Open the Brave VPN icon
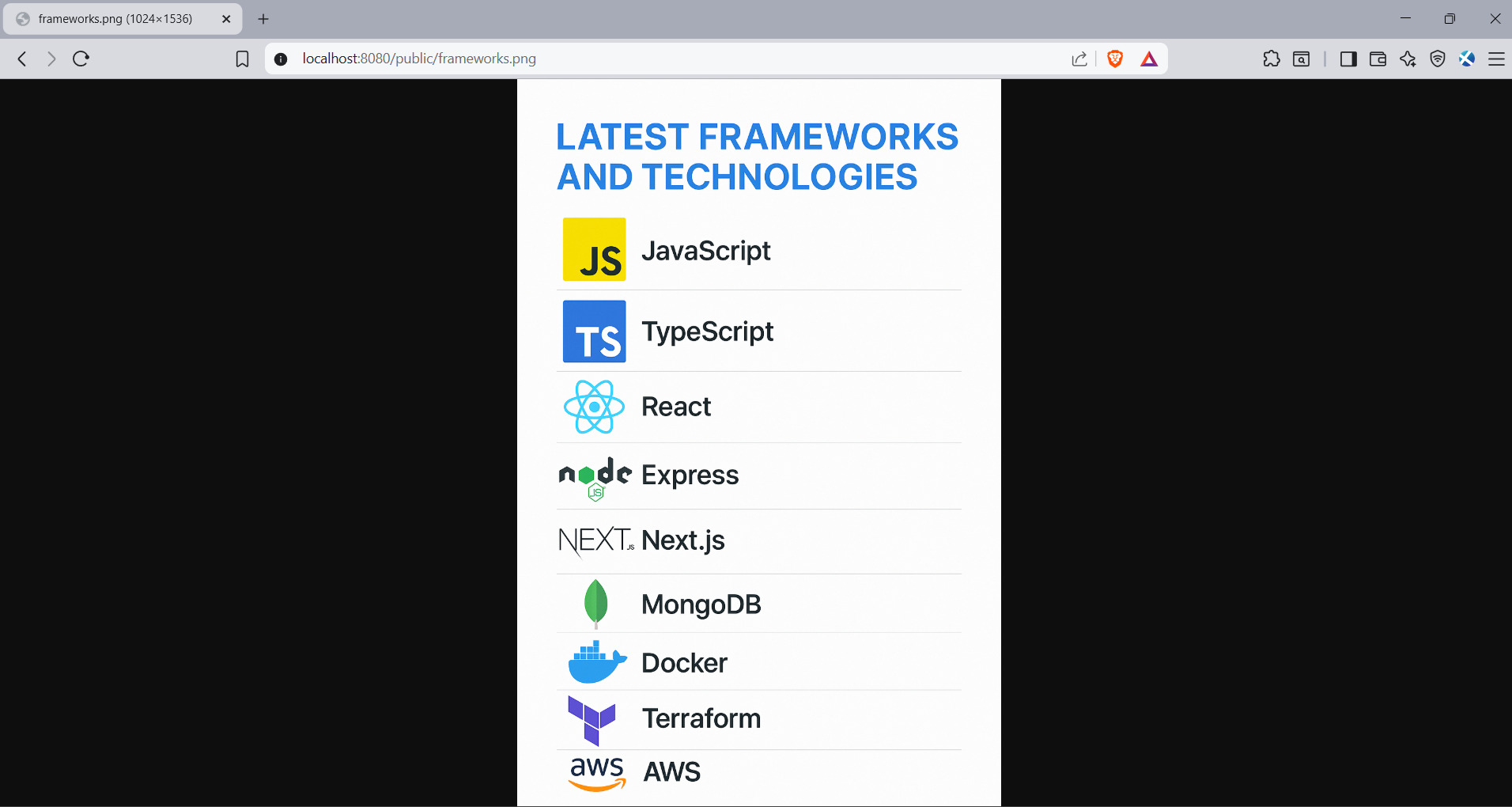This screenshot has height=807, width=1512. (1438, 59)
